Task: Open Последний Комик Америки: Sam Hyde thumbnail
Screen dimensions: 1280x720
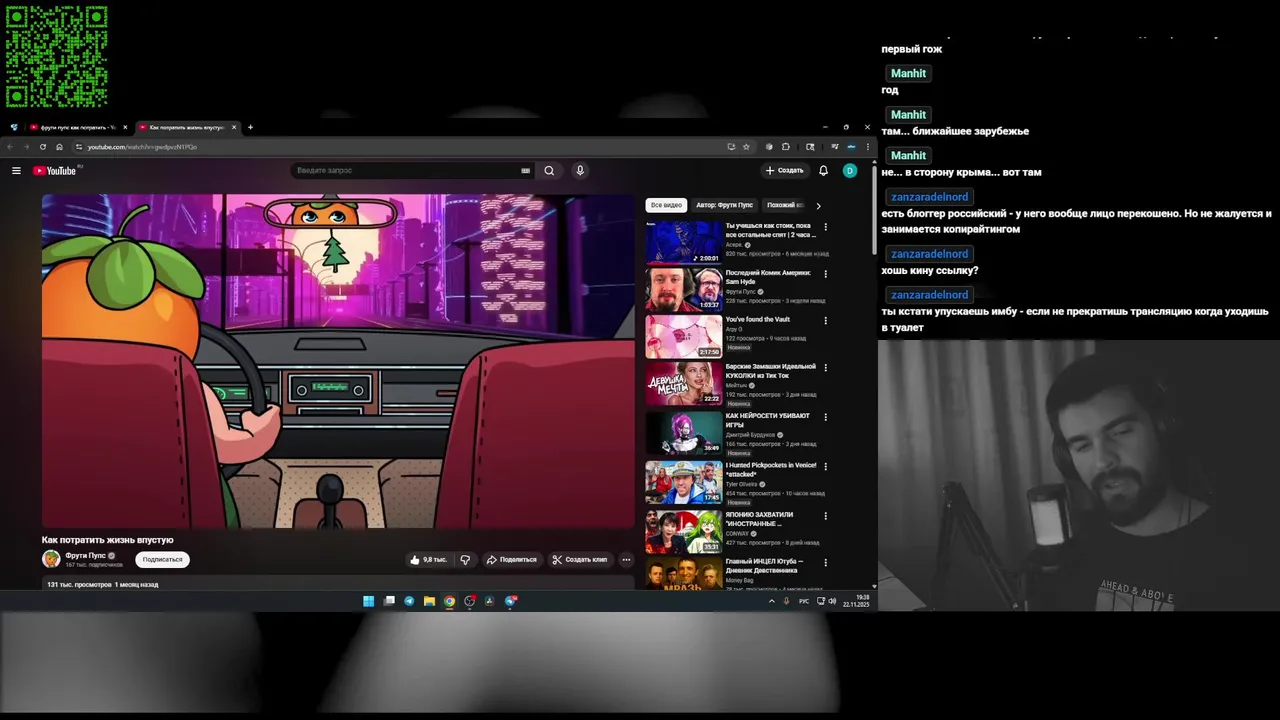Action: (683, 289)
